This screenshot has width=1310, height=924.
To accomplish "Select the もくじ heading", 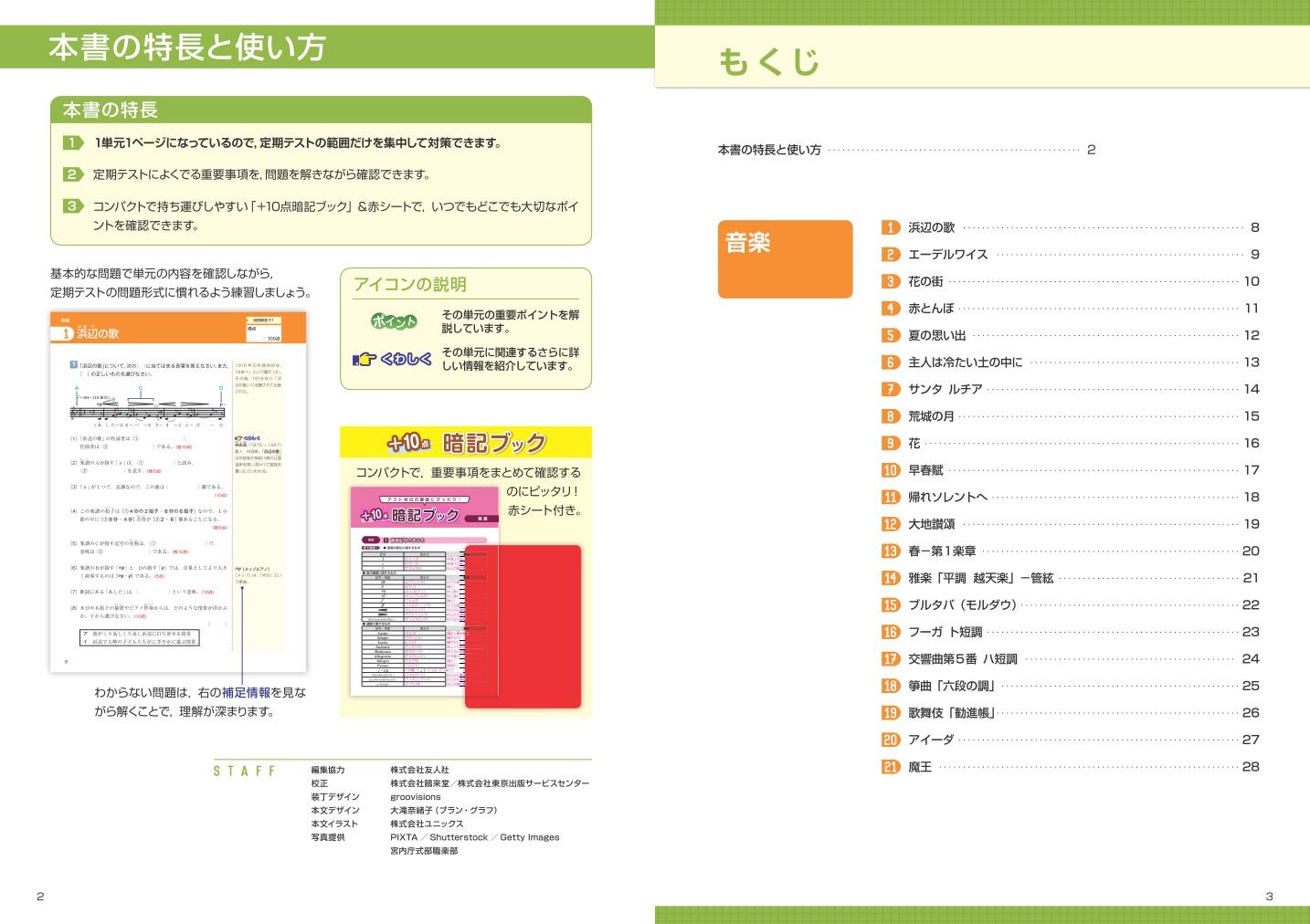I will [x=768, y=61].
